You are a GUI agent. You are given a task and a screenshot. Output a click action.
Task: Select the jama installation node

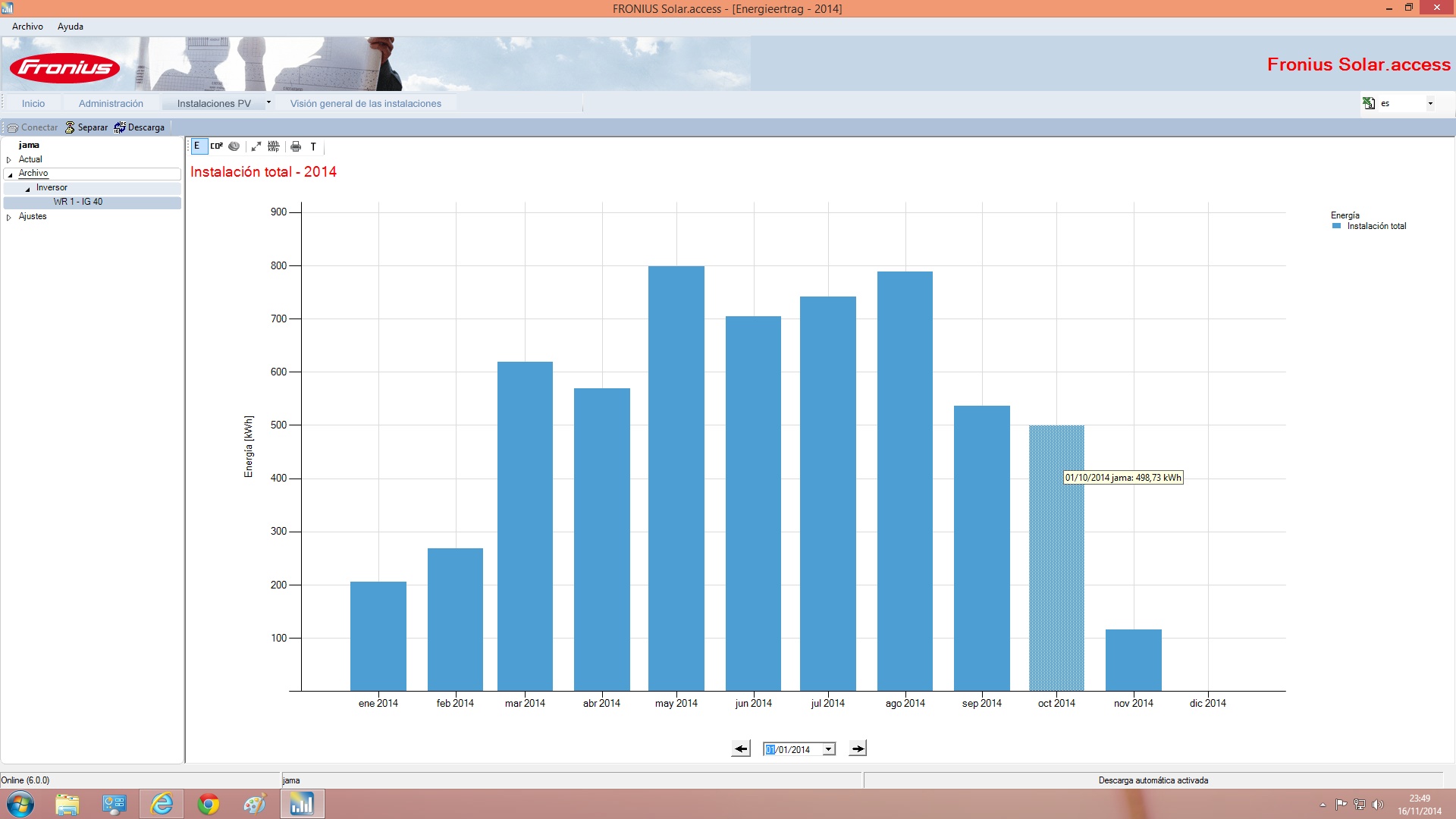pos(29,145)
